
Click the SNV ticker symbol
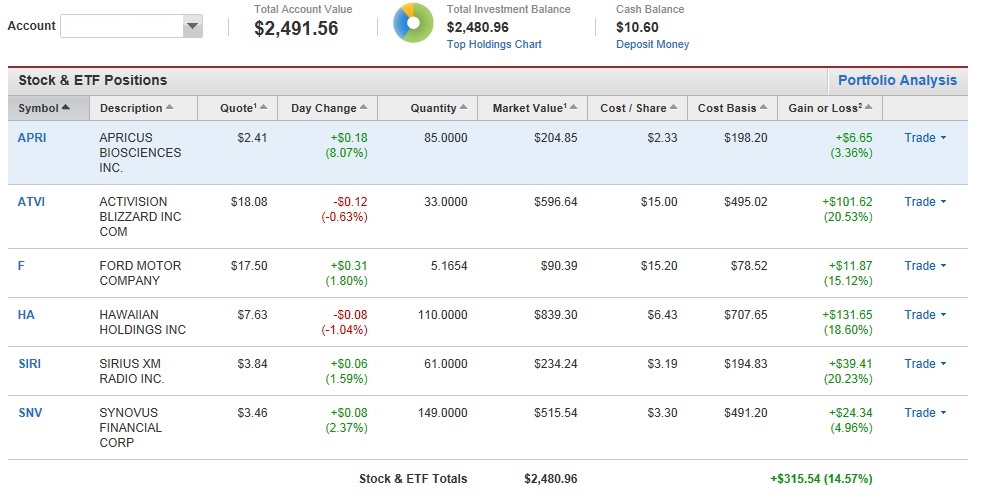point(29,413)
